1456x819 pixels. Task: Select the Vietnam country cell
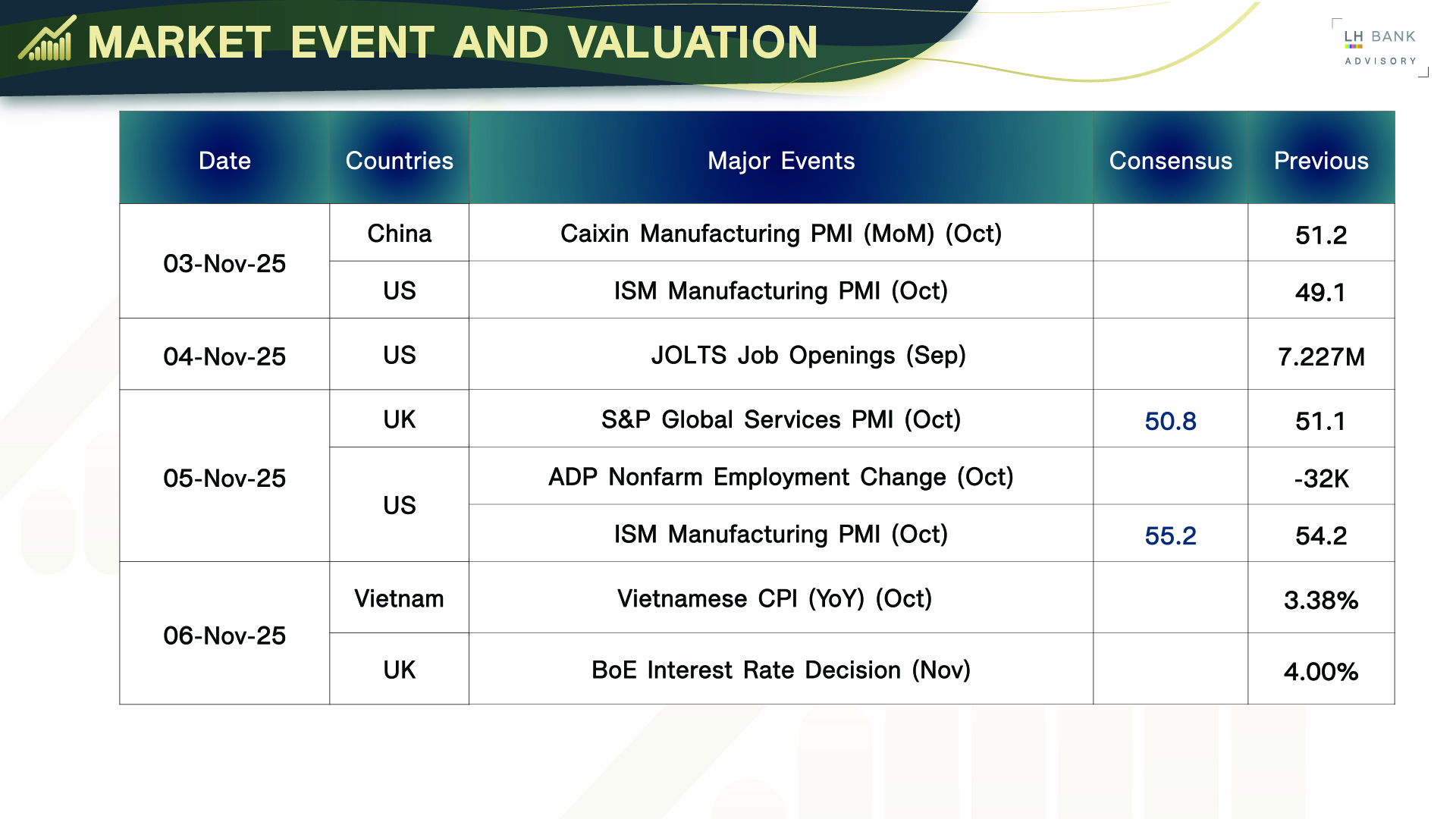[399, 599]
